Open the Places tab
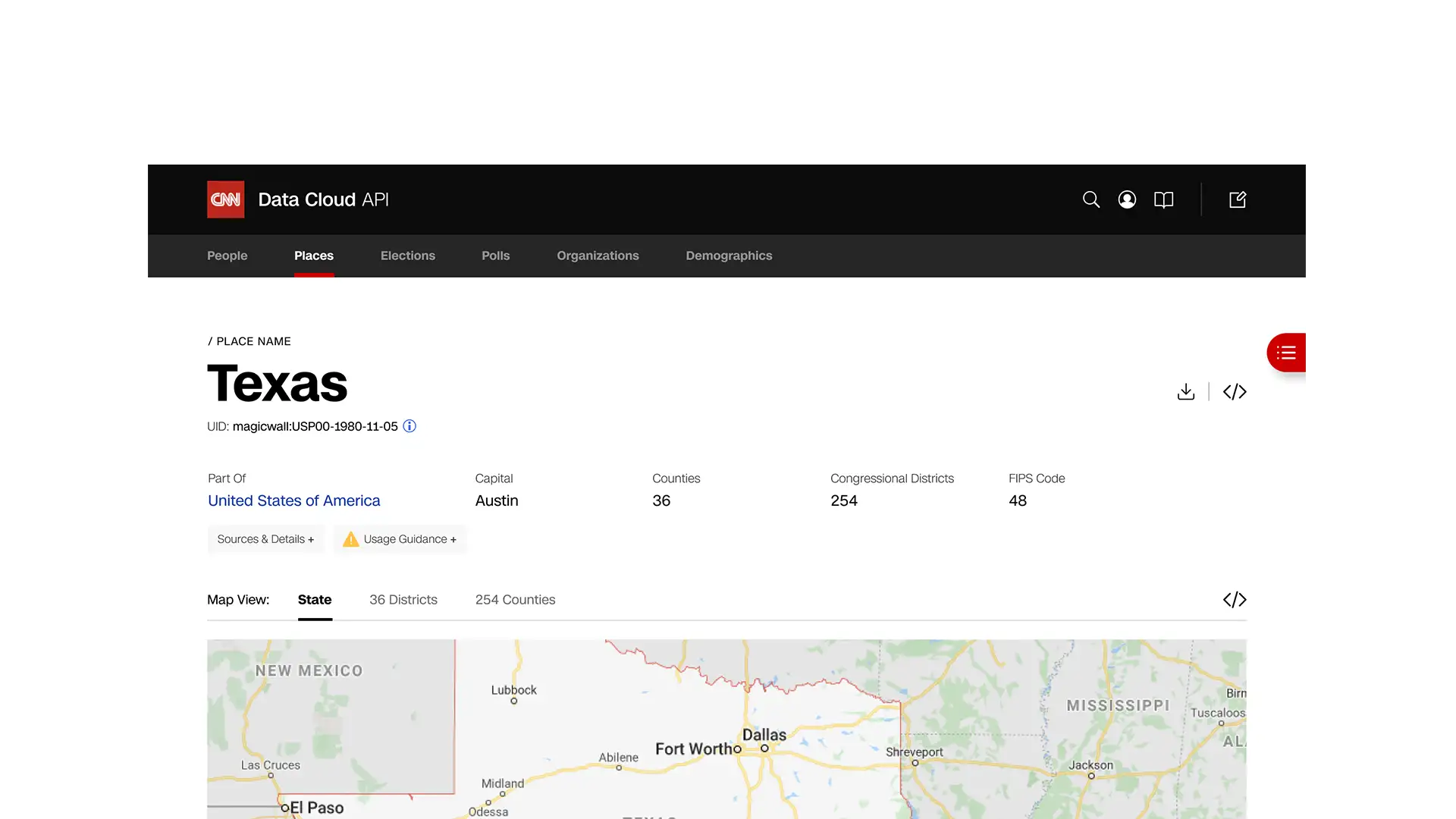Viewport: 1456px width, 819px height. pos(313,256)
